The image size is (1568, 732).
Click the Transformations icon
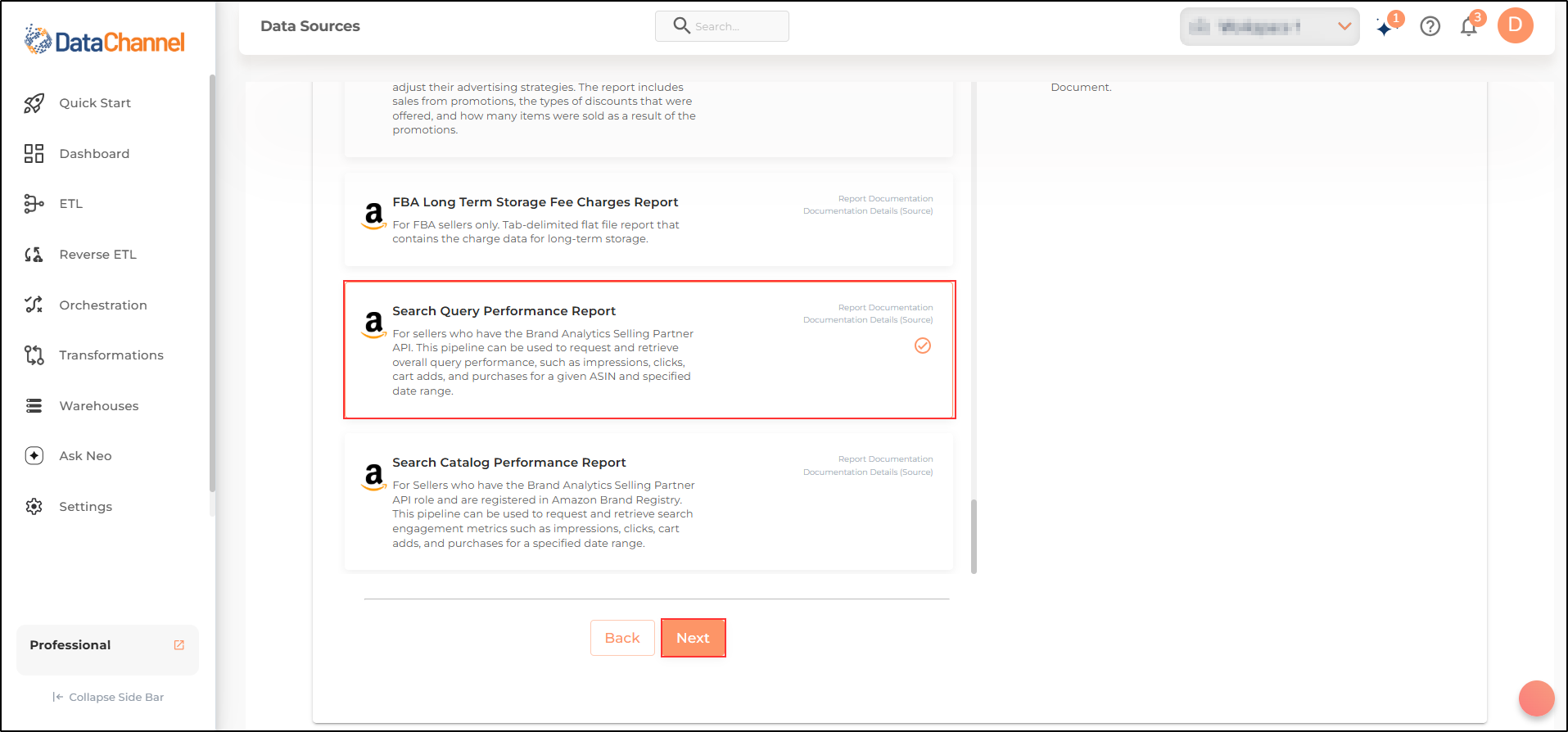point(34,355)
